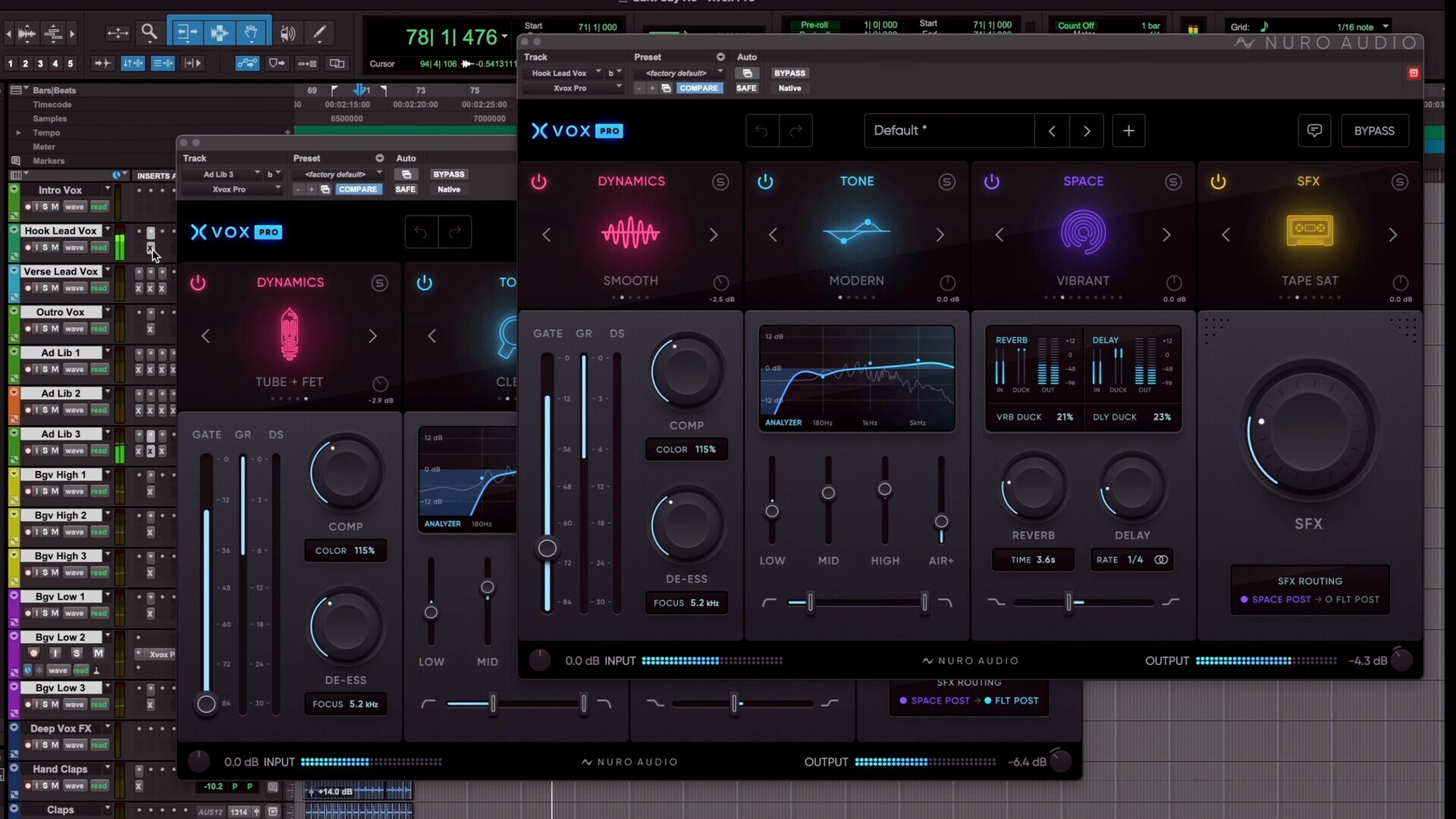Select zoom preset 3 button

40,64
